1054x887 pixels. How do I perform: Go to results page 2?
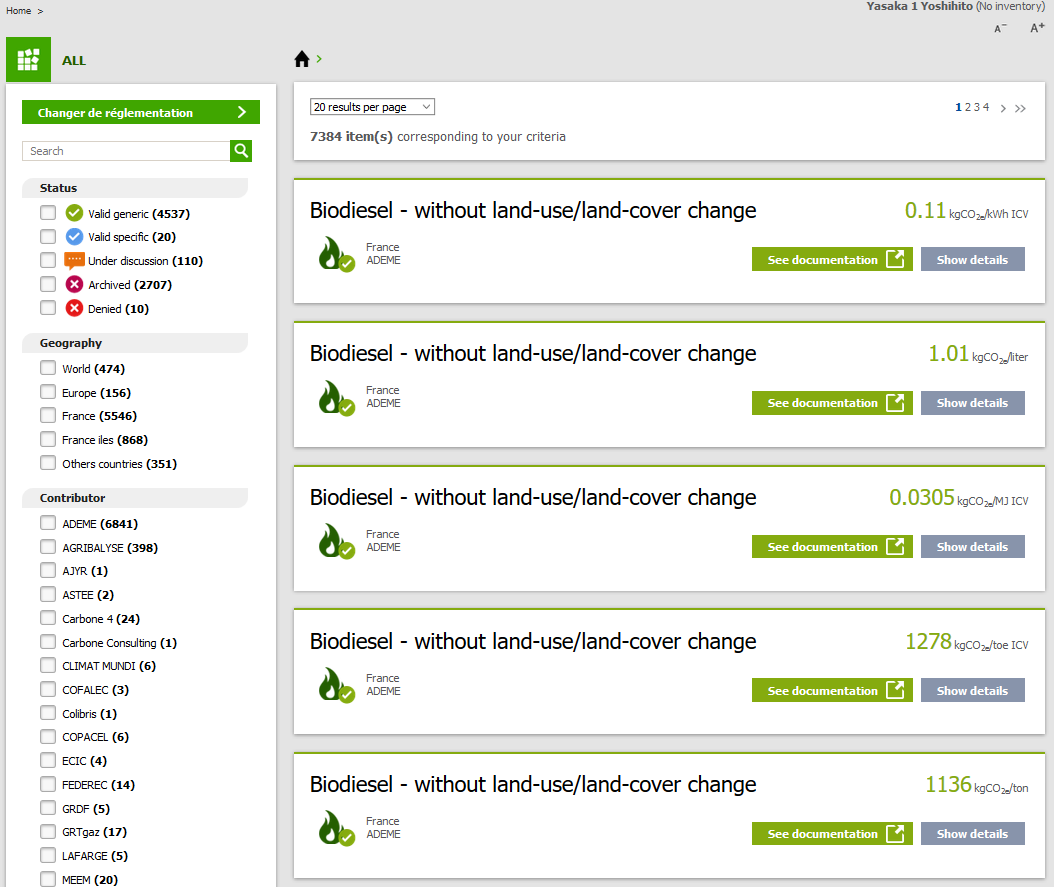pos(968,107)
